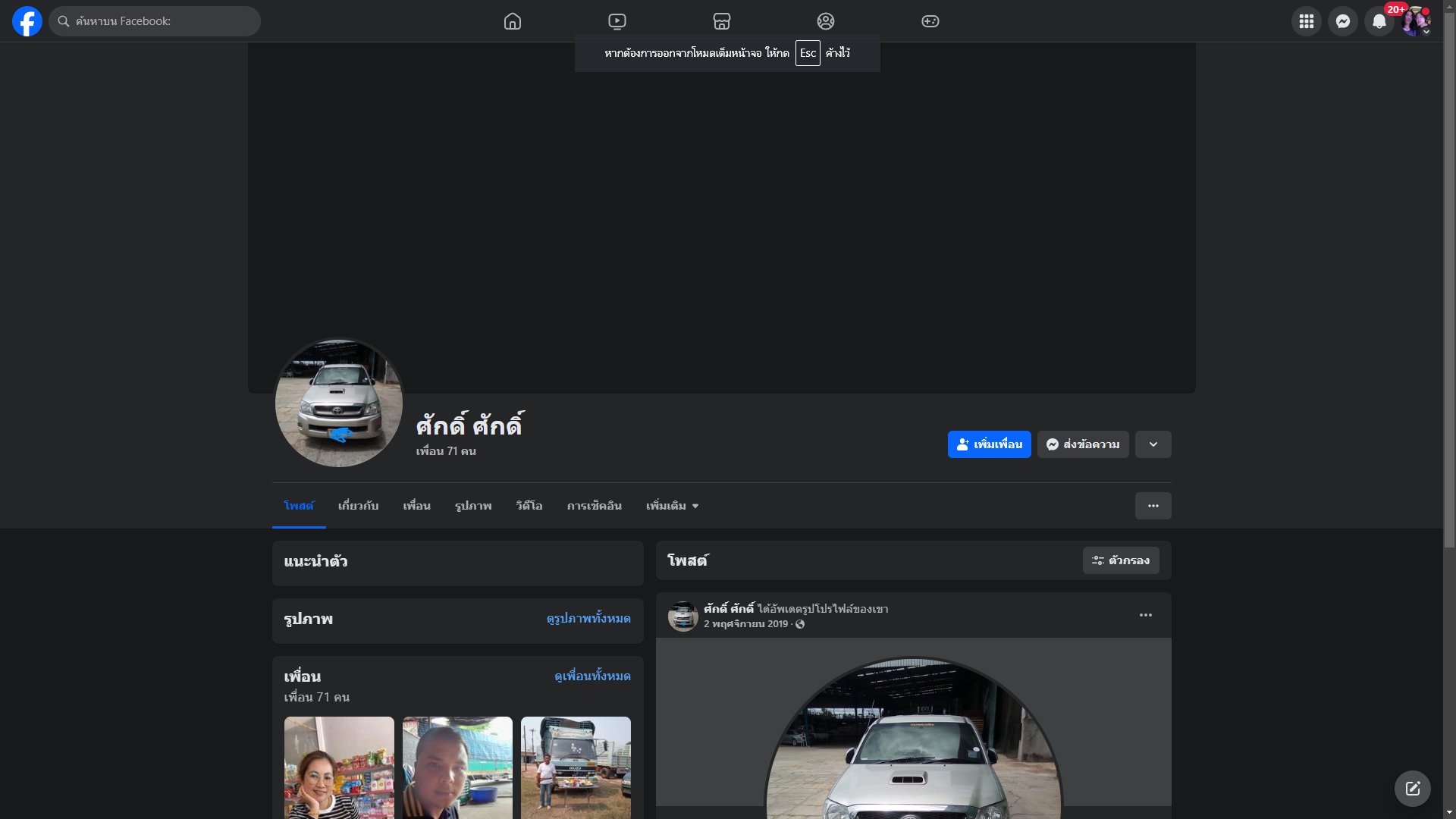The height and width of the screenshot is (819, 1456).
Task: Open the three-dot menu on the profile post
Action: point(1146,615)
